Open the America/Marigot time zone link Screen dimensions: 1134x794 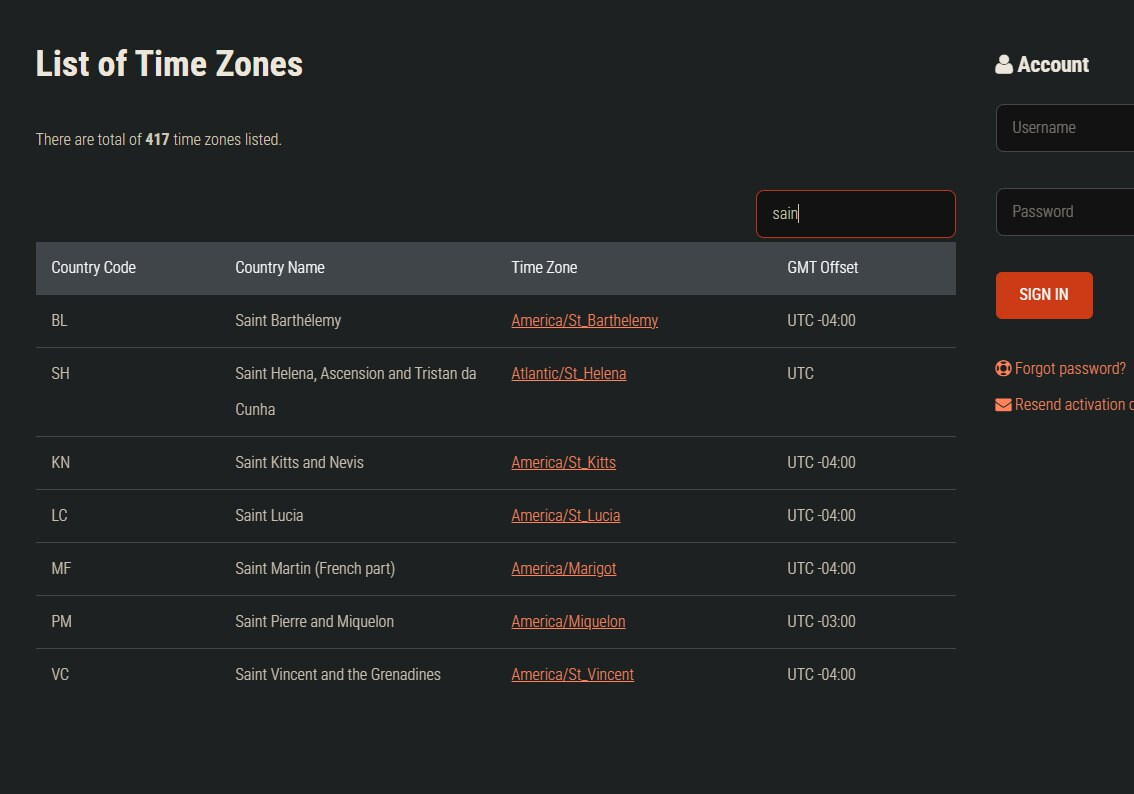point(563,569)
